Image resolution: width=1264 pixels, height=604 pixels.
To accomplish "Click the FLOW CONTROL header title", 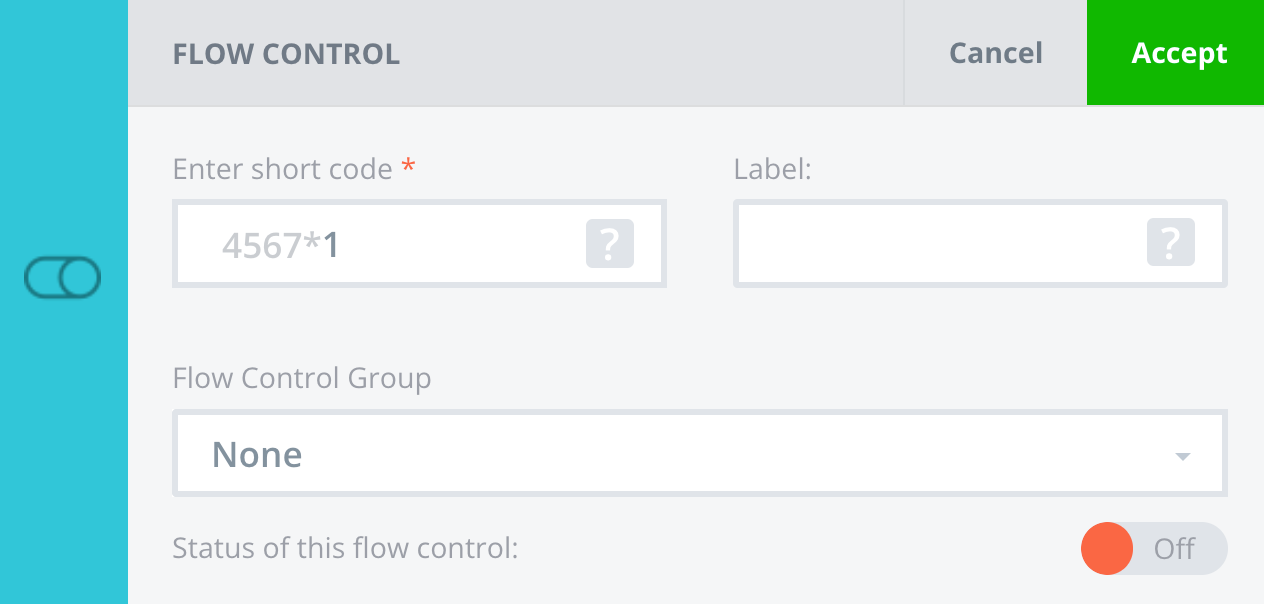I will (x=286, y=54).
